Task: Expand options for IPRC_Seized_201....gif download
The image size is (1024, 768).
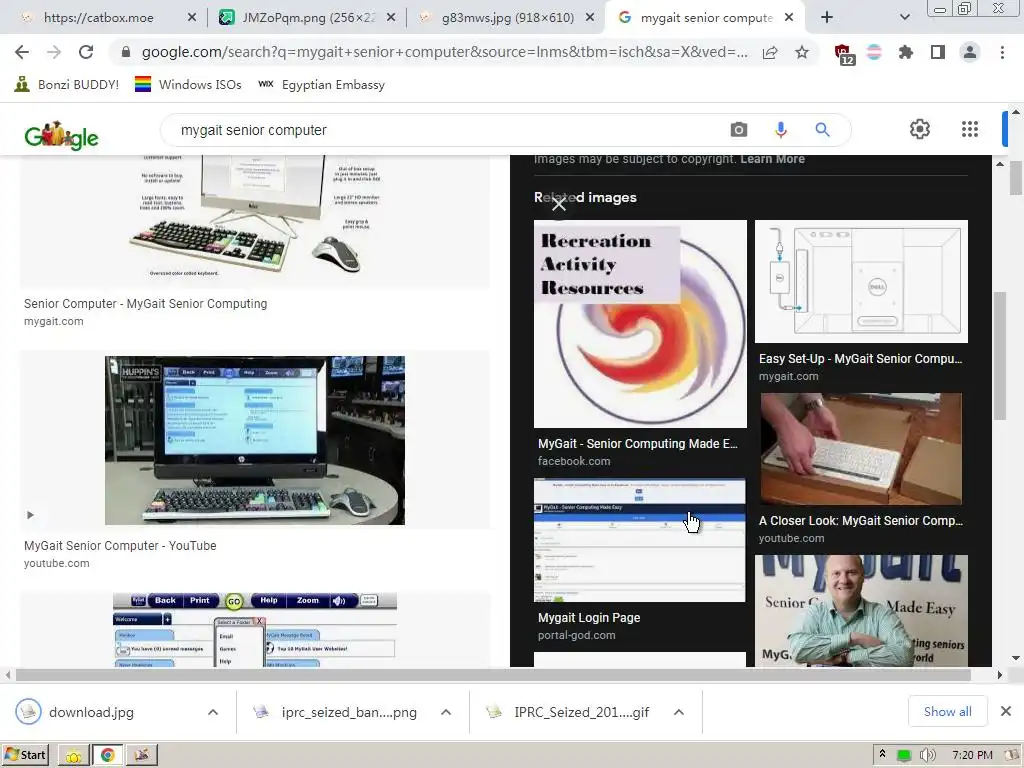Action: [679, 712]
